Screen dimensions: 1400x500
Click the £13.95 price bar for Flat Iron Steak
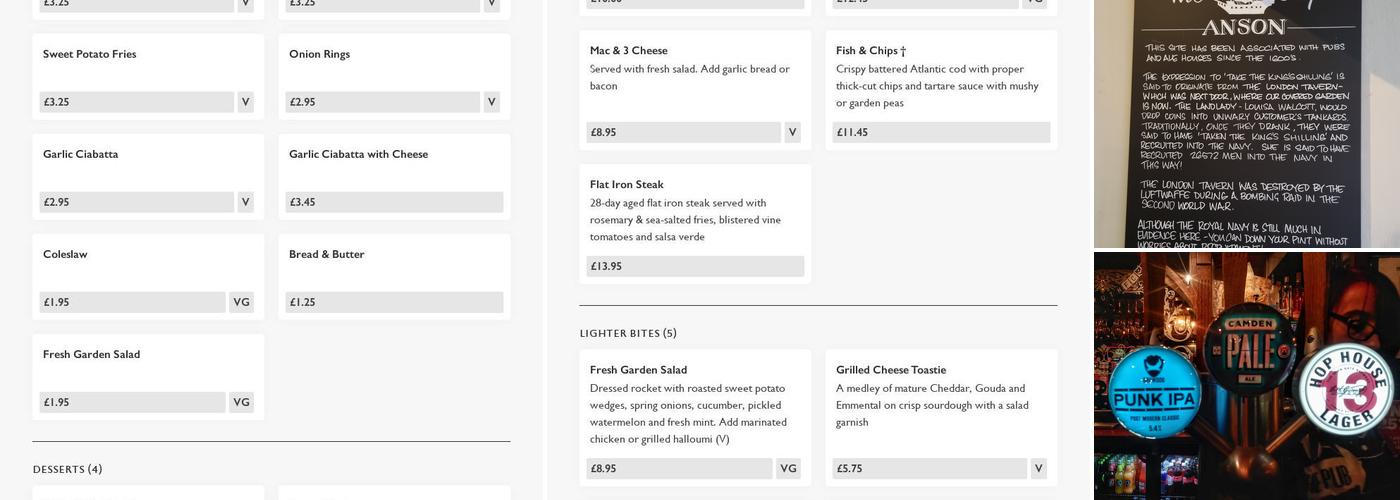pos(694,266)
